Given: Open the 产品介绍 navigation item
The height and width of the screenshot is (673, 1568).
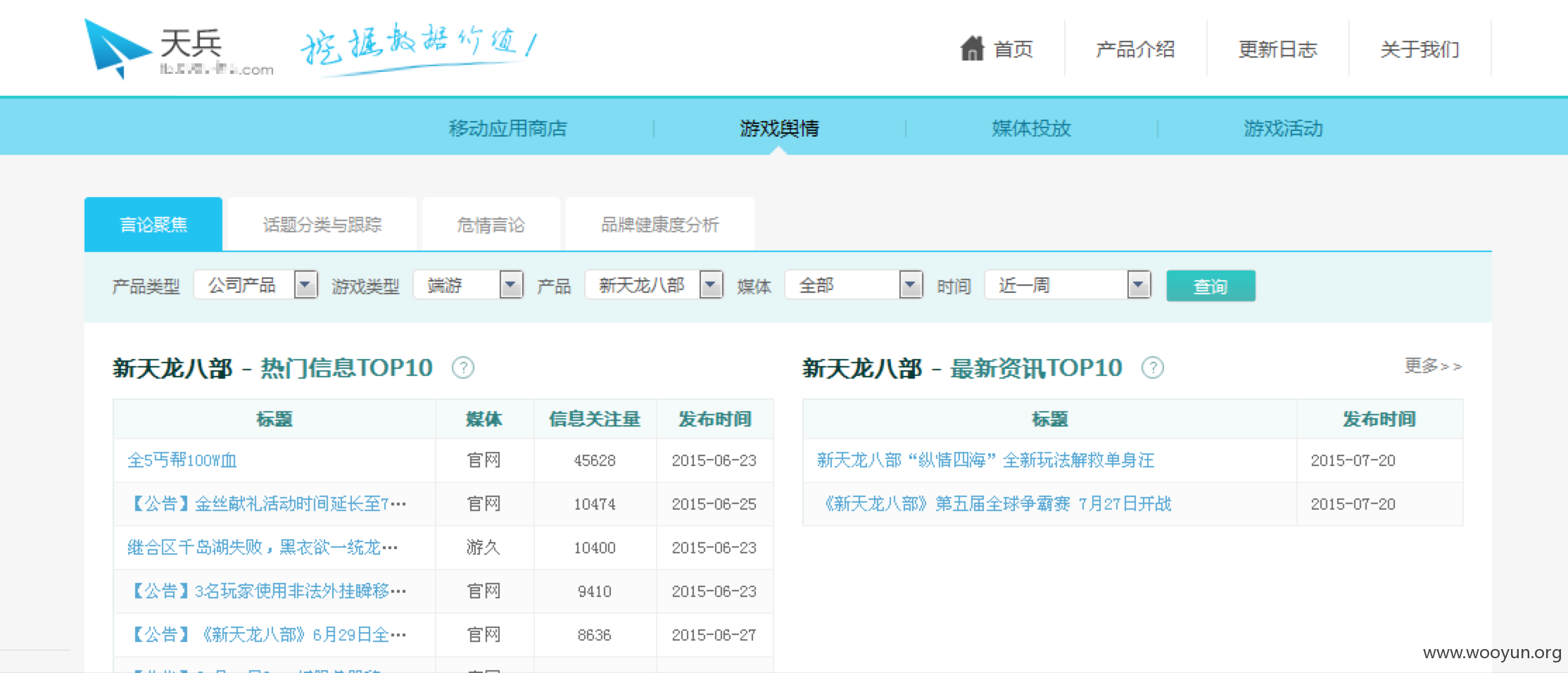Looking at the screenshot, I should tap(1135, 49).
